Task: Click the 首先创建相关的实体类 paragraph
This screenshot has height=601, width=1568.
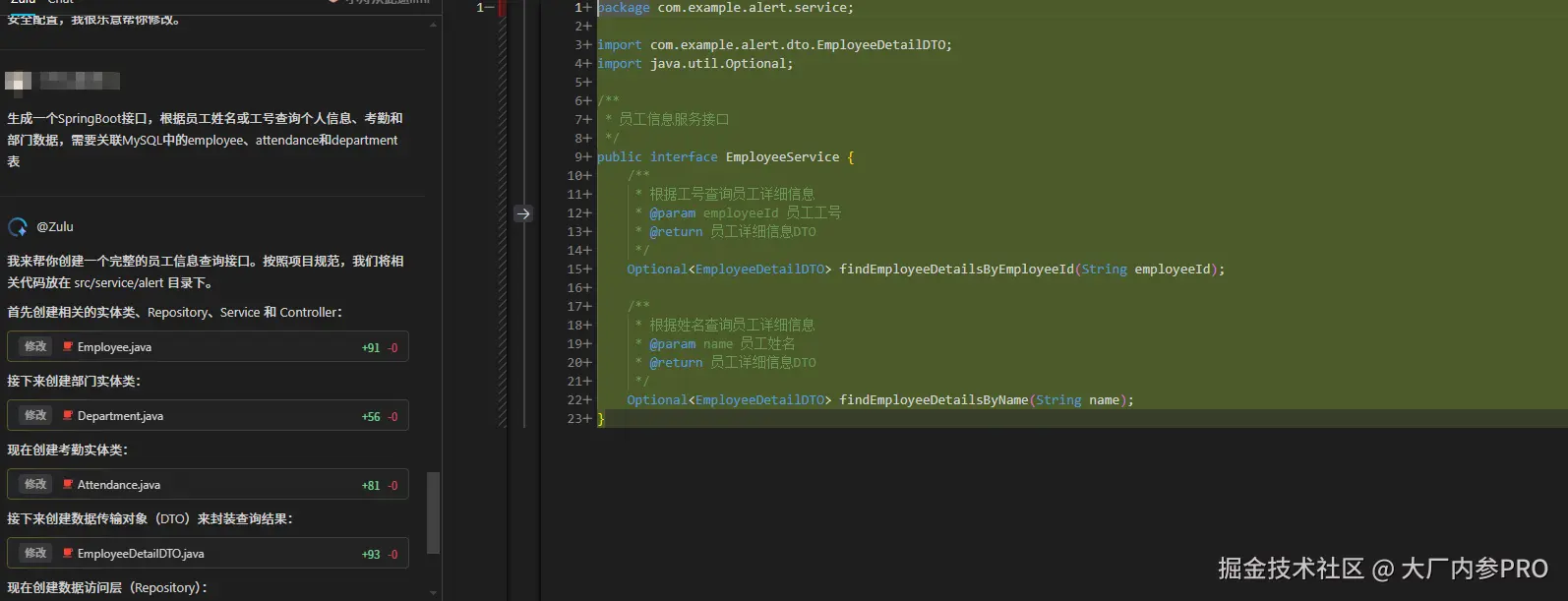Action: point(175,312)
